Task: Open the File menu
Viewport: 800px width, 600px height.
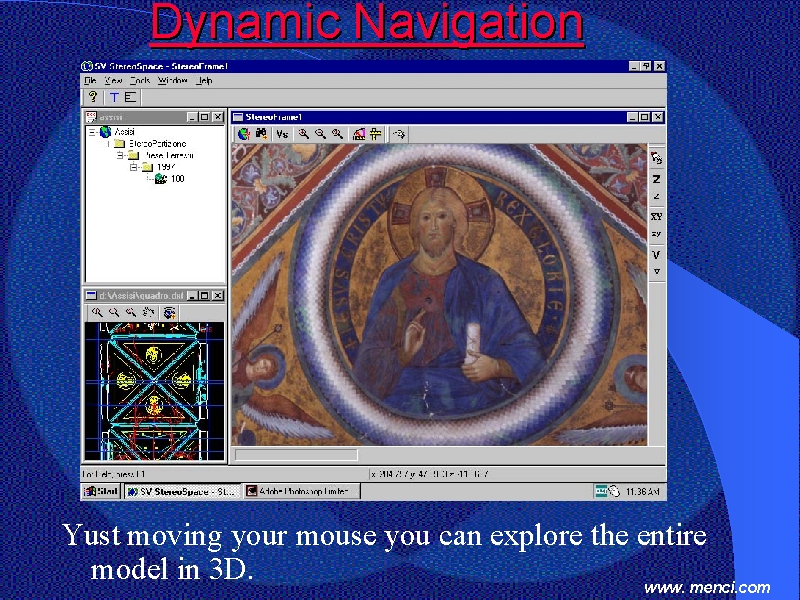Action: pos(90,81)
